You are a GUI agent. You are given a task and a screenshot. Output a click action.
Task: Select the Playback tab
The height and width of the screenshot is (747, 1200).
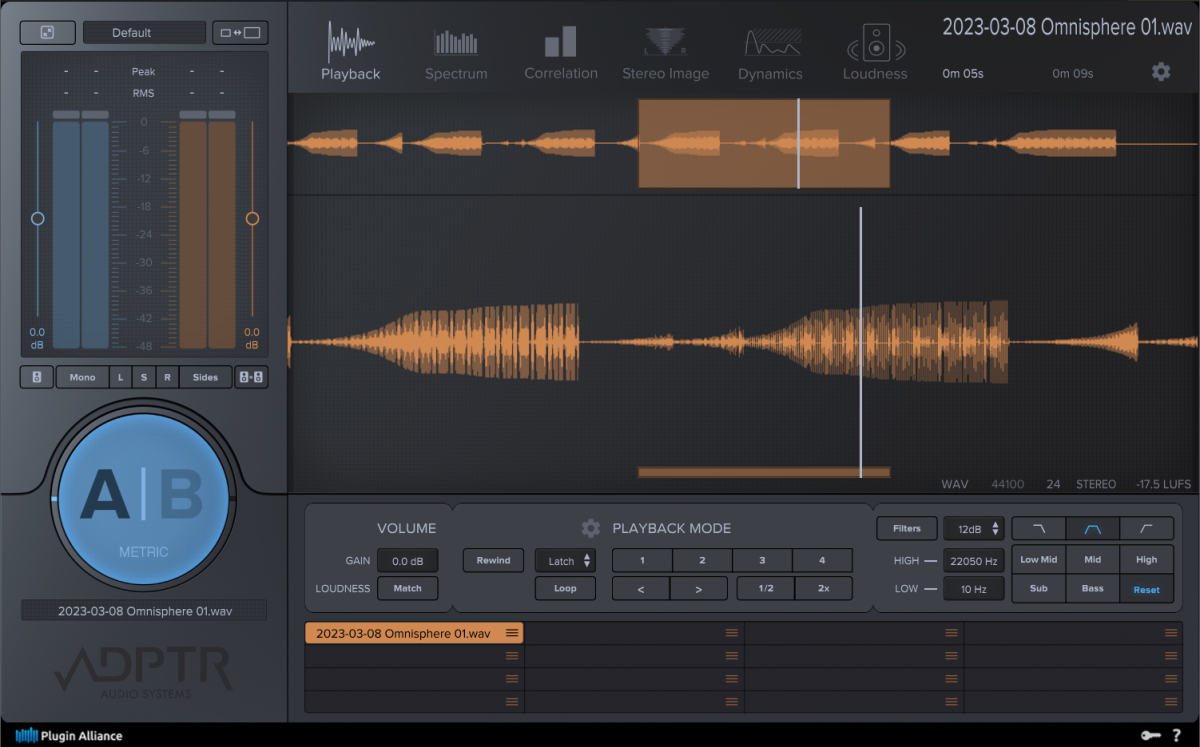[x=350, y=54]
